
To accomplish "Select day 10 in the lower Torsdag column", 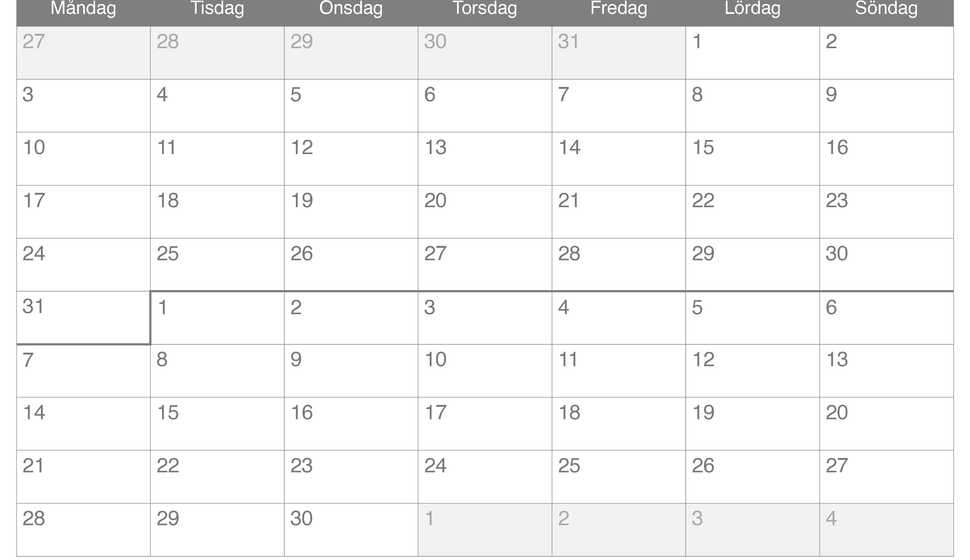I will click(484, 371).
